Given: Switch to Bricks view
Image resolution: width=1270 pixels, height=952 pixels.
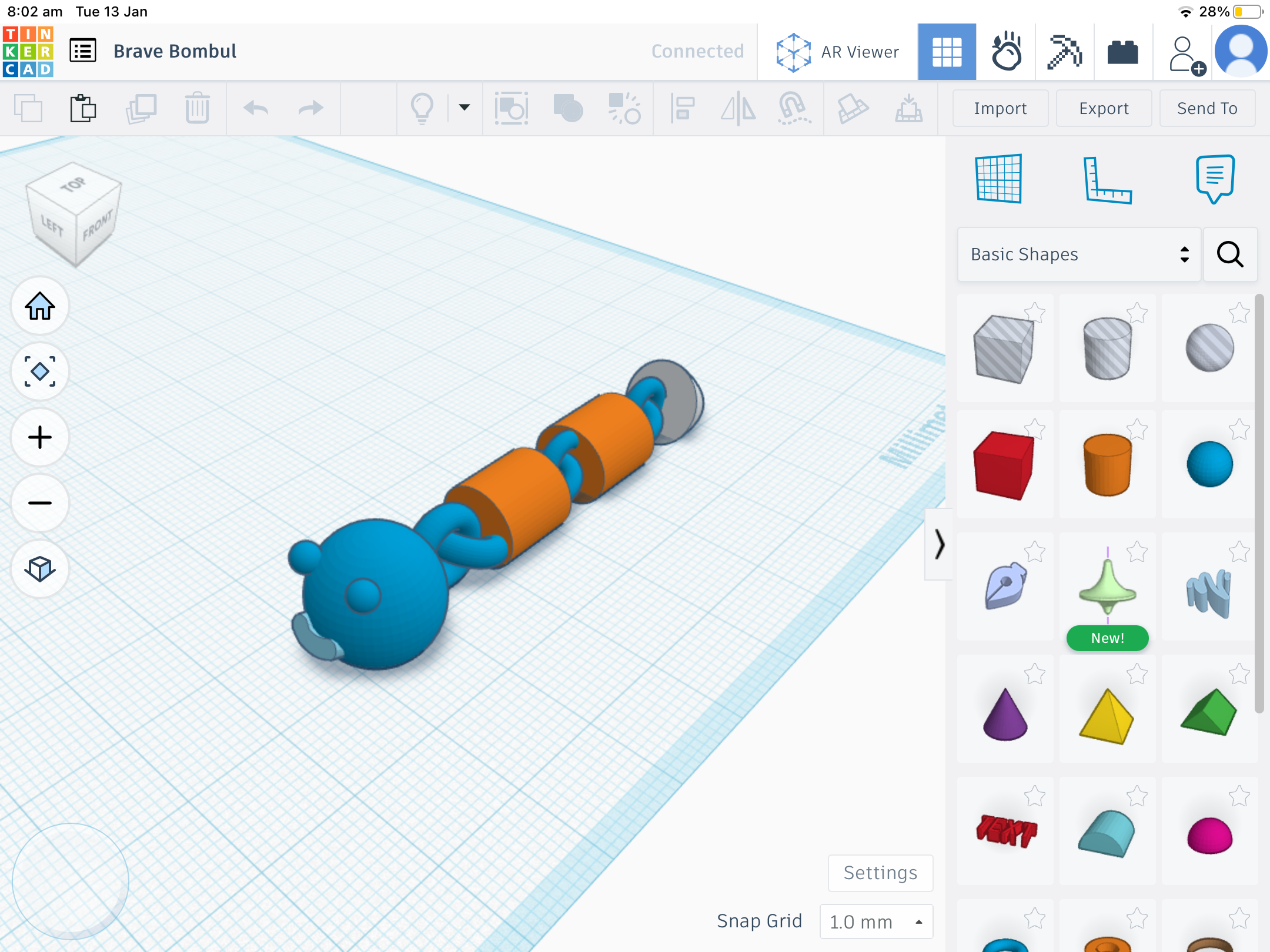Looking at the screenshot, I should pyautogui.click(x=1123, y=52).
